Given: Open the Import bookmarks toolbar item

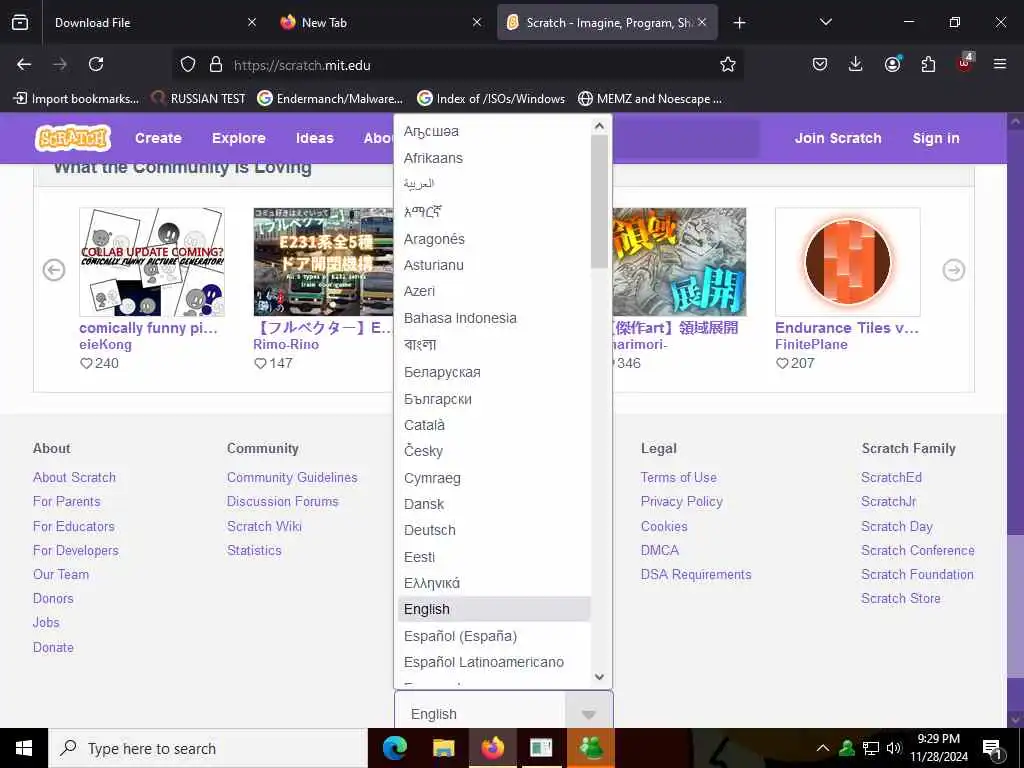Looking at the screenshot, I should (76, 99).
